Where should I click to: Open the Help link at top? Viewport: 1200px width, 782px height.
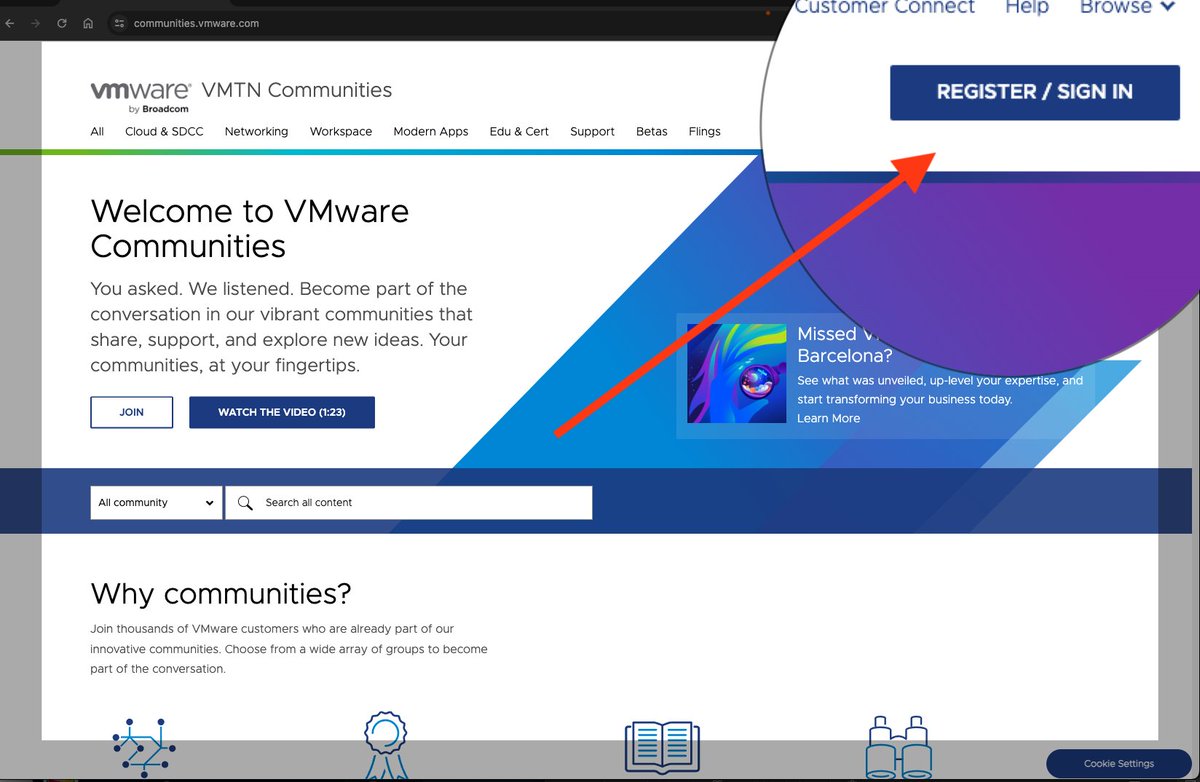pyautogui.click(x=1026, y=8)
